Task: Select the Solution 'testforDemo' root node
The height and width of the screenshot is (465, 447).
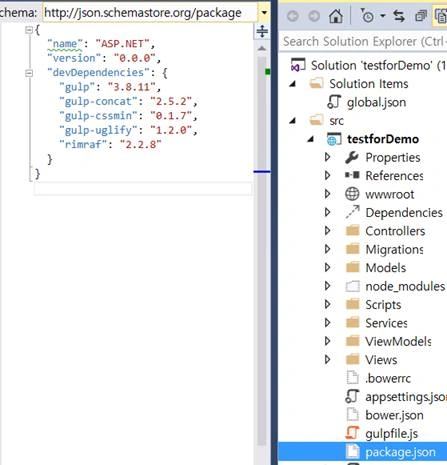Action: [x=378, y=65]
